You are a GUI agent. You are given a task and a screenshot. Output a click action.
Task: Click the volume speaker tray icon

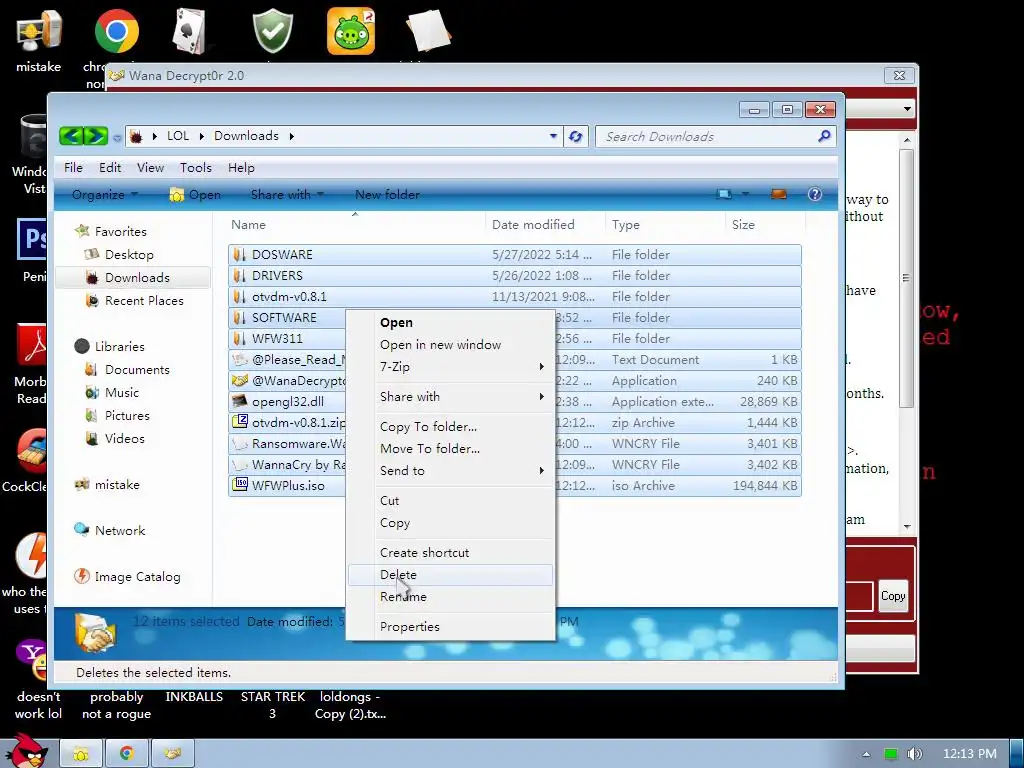pos(914,754)
